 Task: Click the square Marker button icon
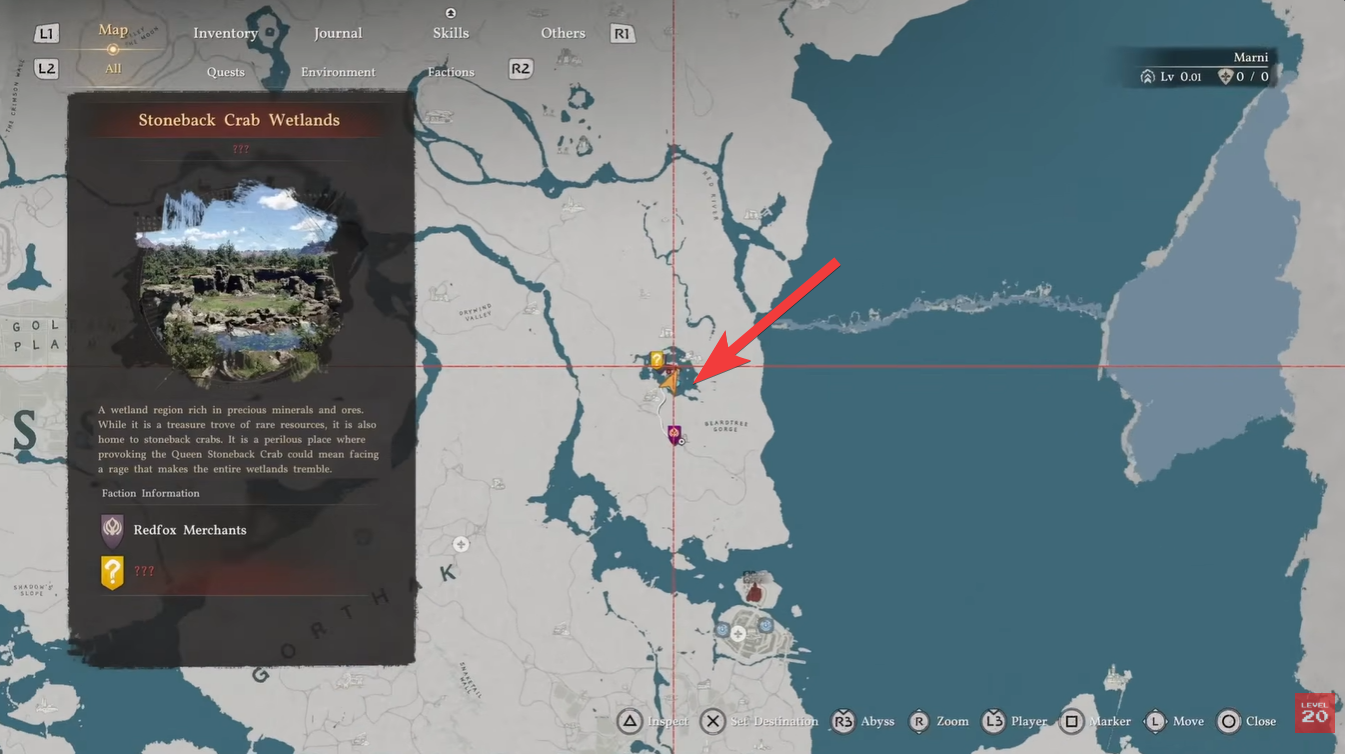[1071, 721]
